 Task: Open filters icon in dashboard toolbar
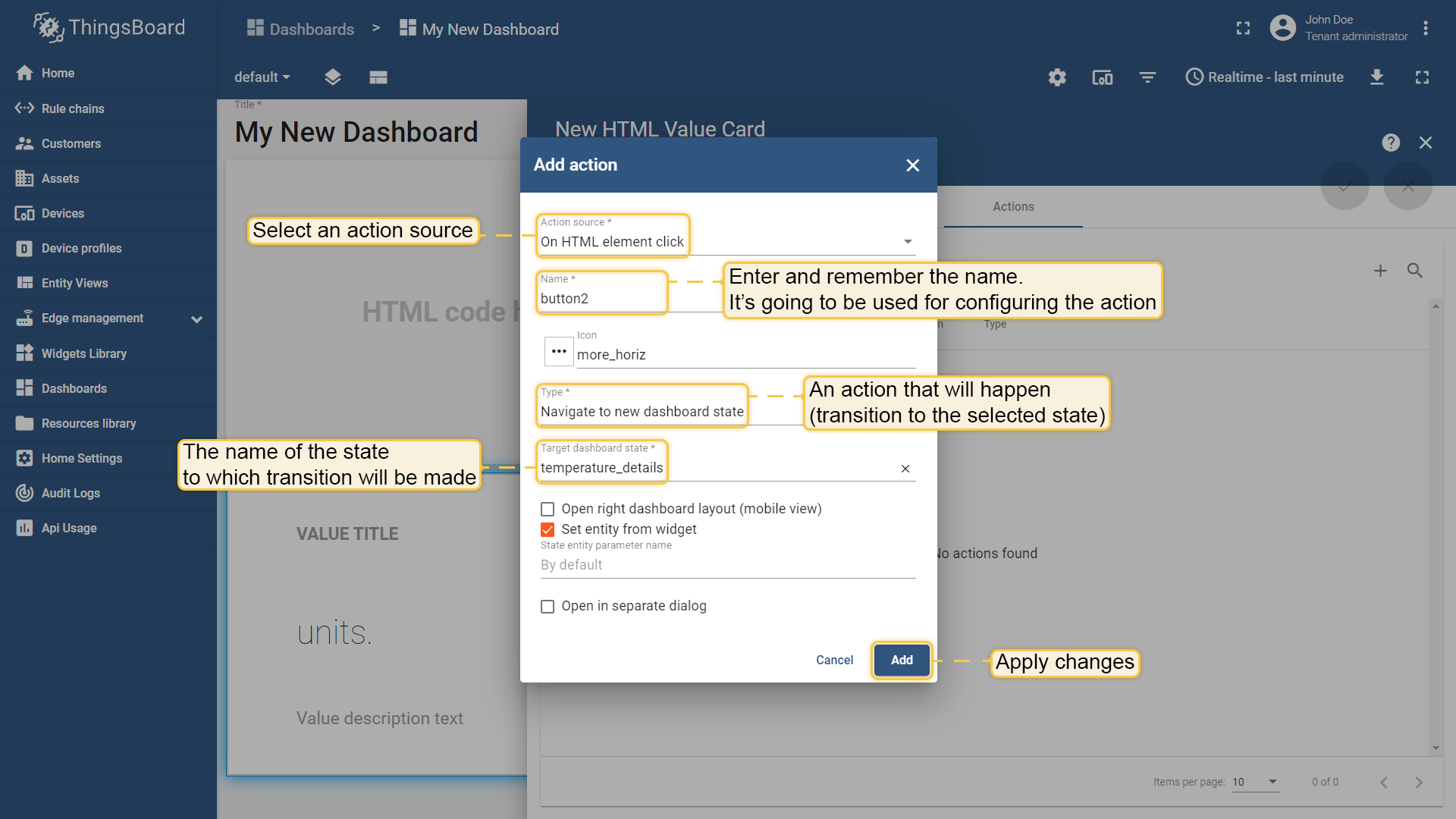coord(1147,77)
